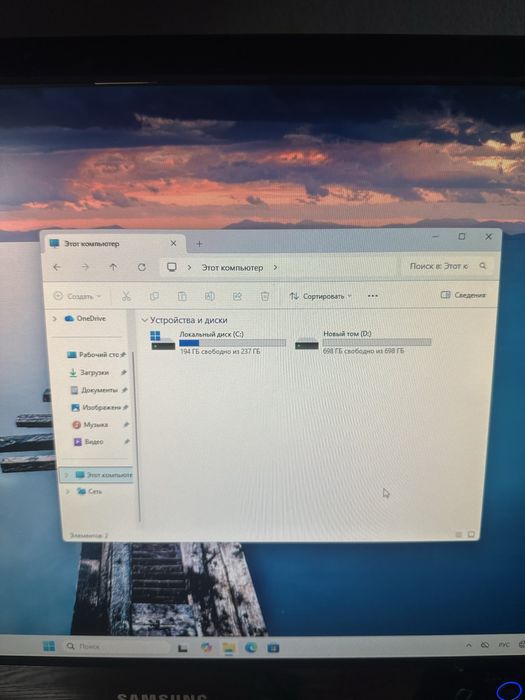The width and height of the screenshot is (525, 700).
Task: Click the 698 ГБ свободно из 698 ГБ text
Action: point(363,351)
